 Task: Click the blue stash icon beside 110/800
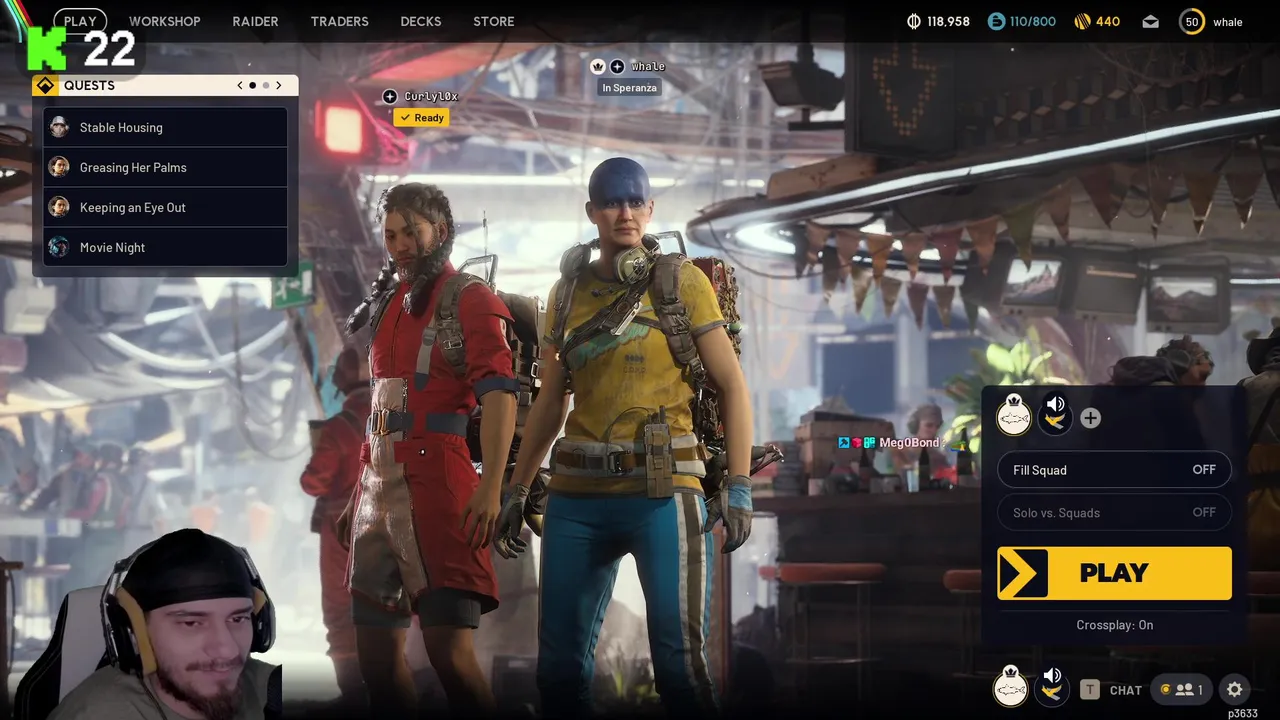[996, 21]
